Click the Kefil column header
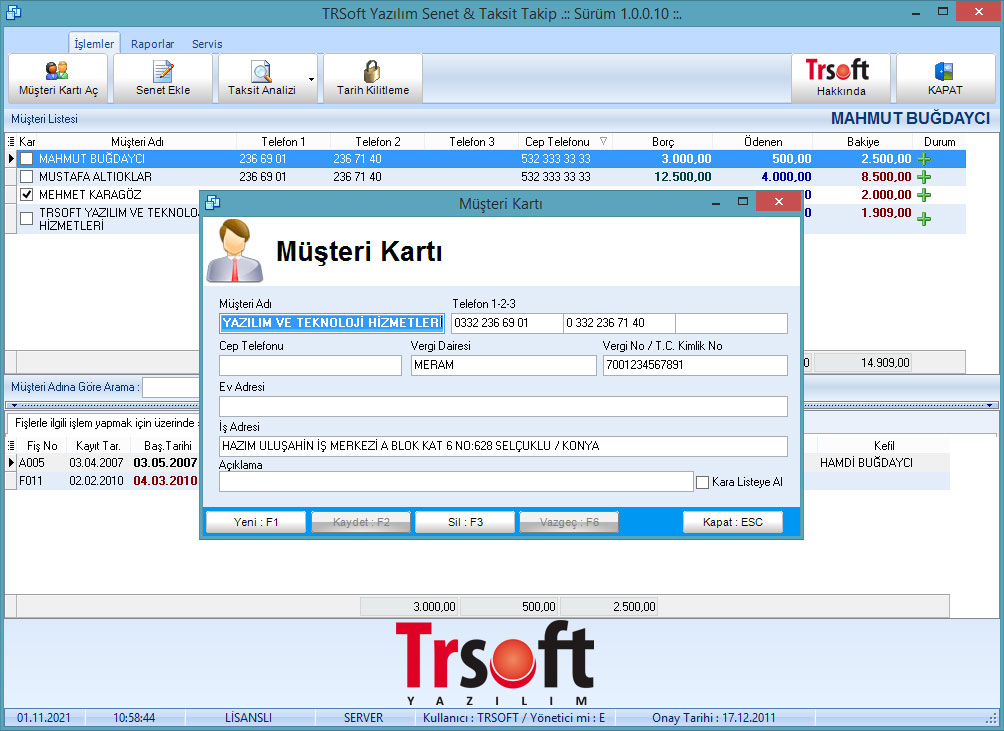The width and height of the screenshot is (1004, 731). [x=884, y=446]
